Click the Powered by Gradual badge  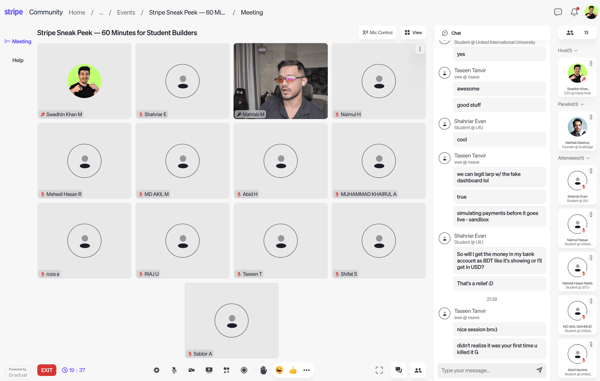18,372
